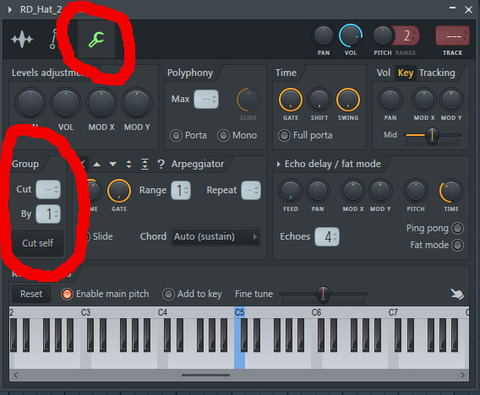Toggle Full porta option
The width and height of the screenshot is (480, 395).
tap(284, 135)
